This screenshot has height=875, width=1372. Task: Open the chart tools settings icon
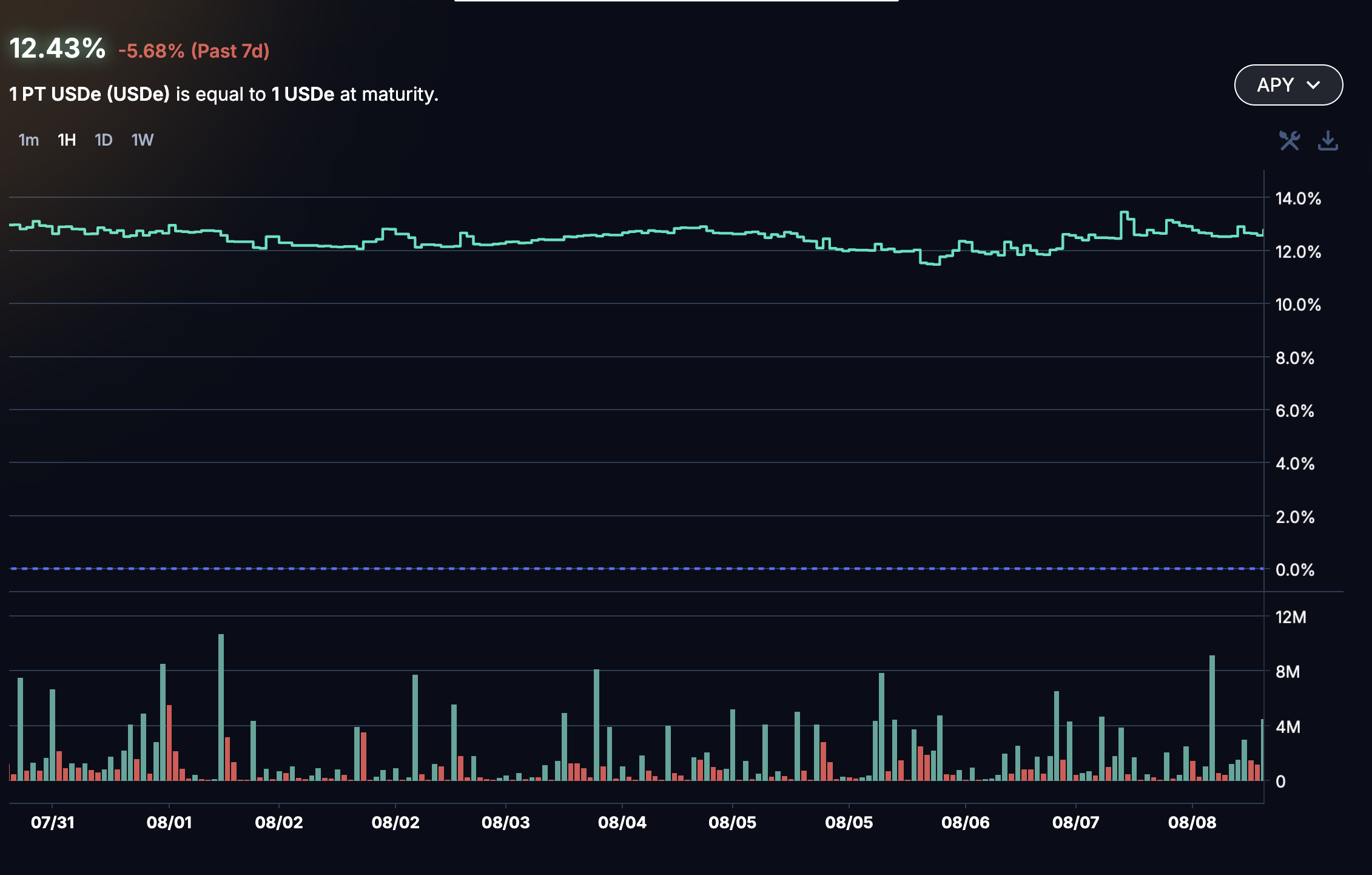click(x=1290, y=141)
